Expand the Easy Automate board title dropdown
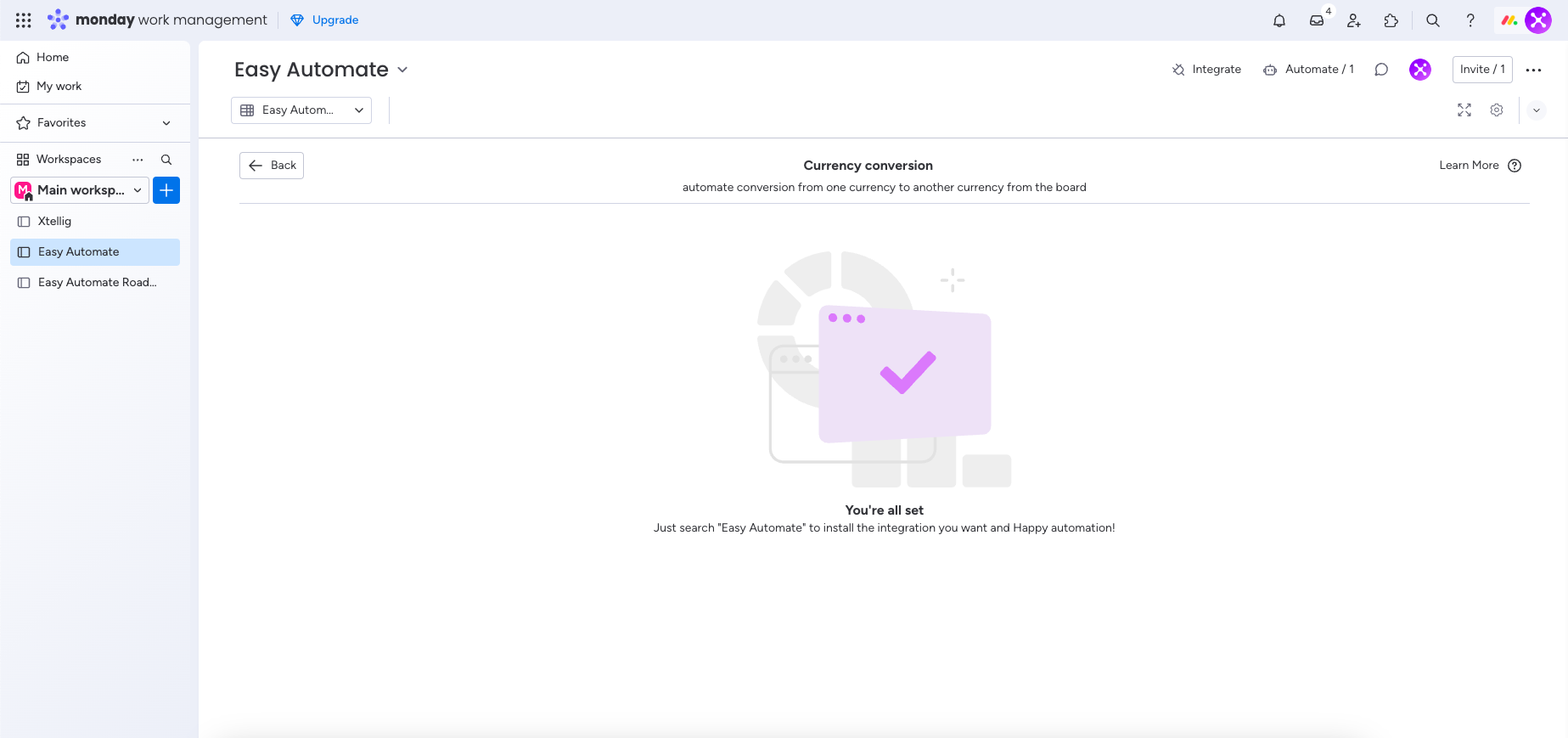This screenshot has width=1568, height=738. (402, 70)
